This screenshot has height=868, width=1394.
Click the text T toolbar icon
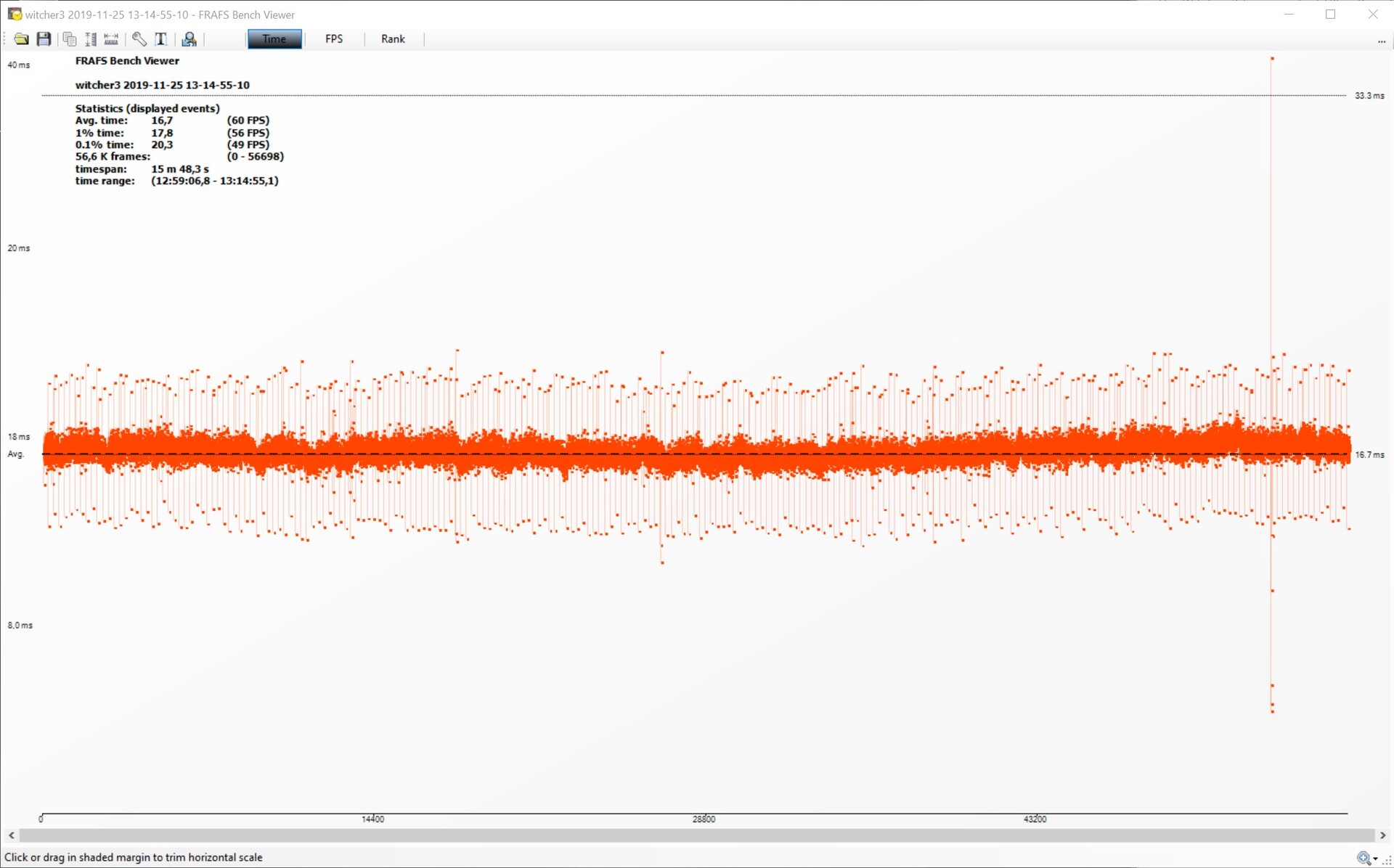pos(161,39)
